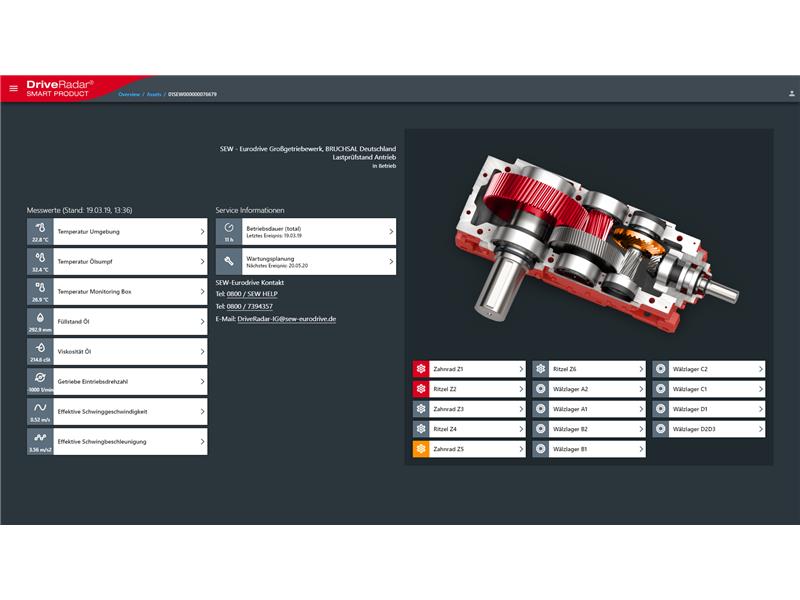800x600 pixels.
Task: Email DriveRadar-IG@sew-eurodrive.de
Action: pos(287,319)
